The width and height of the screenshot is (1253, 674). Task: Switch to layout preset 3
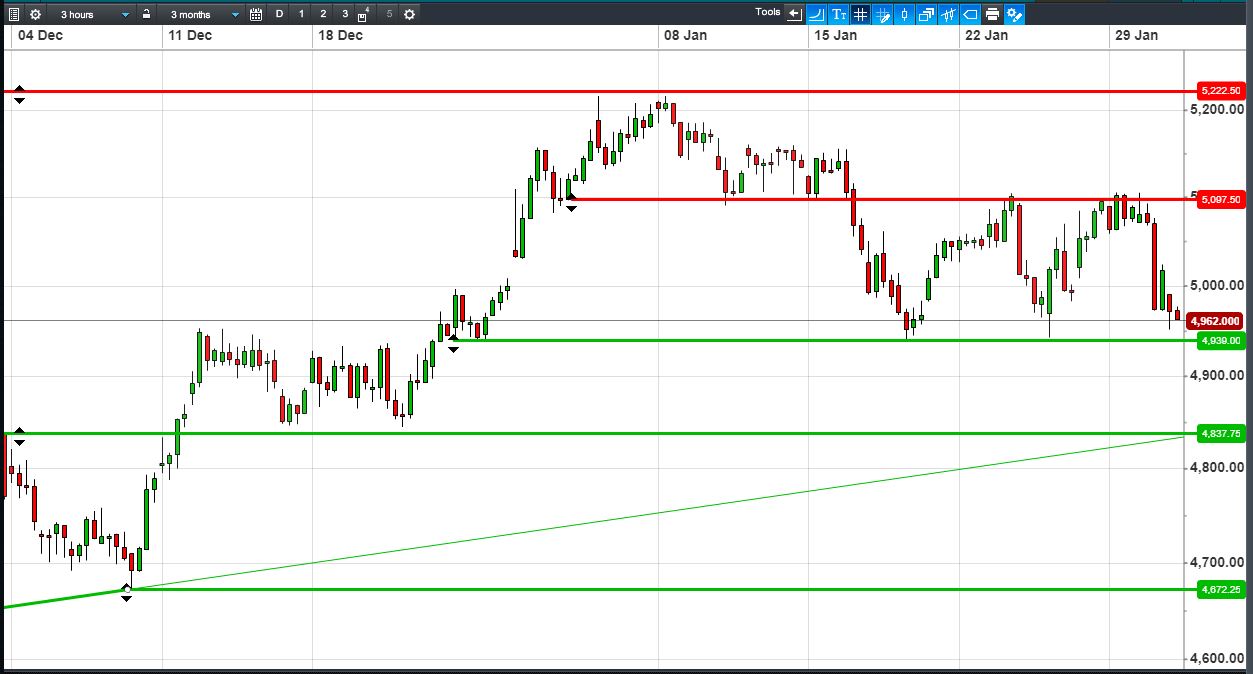345,14
